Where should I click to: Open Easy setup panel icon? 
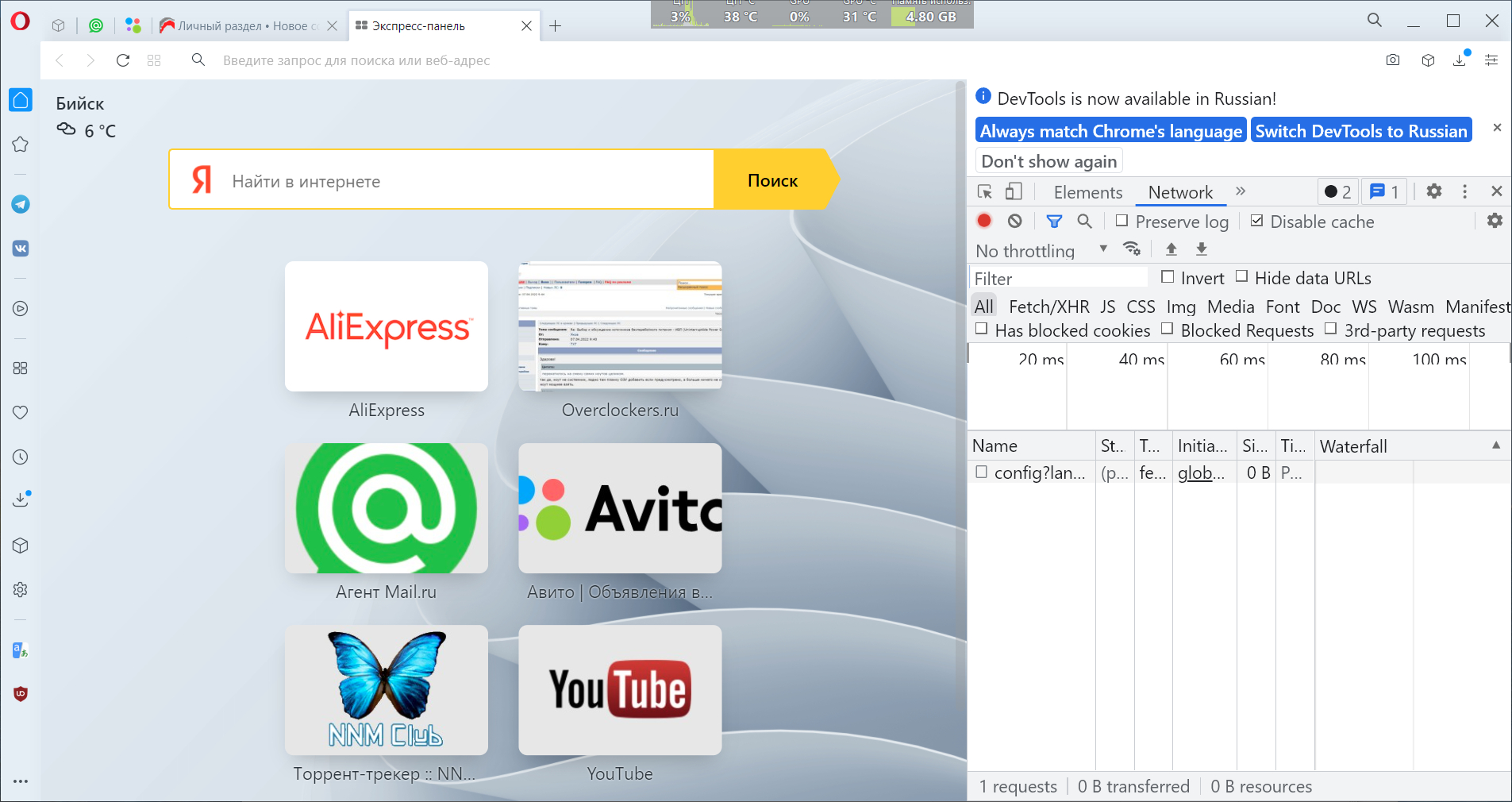(x=1491, y=60)
